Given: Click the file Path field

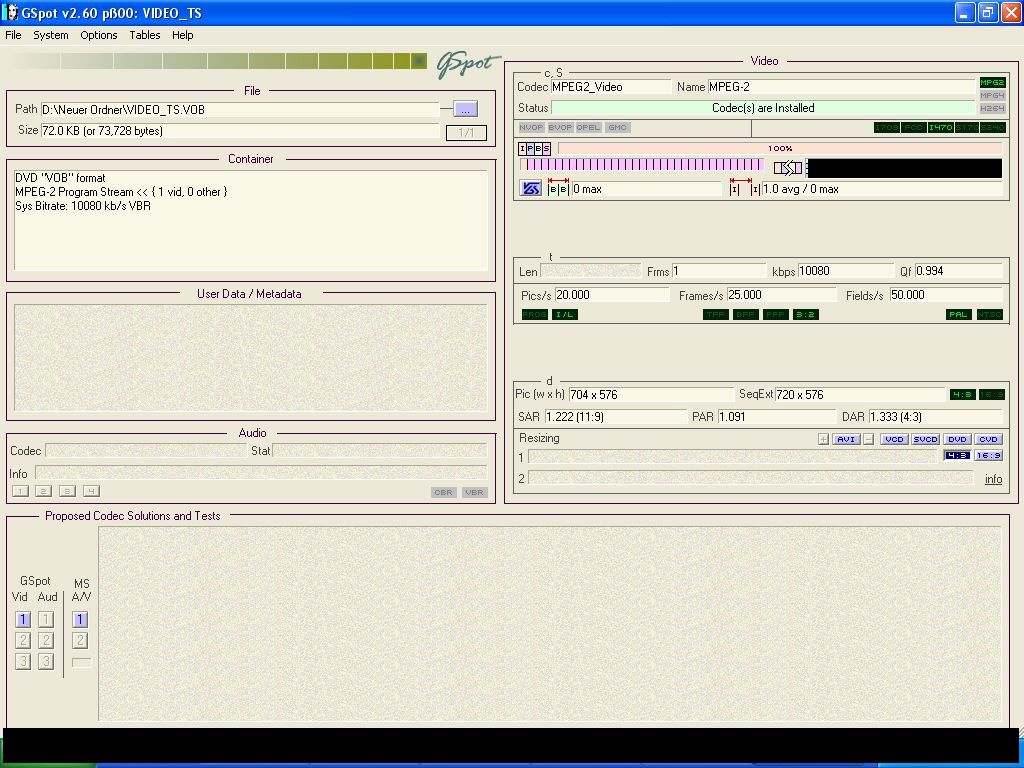Looking at the screenshot, I should click(x=240, y=110).
